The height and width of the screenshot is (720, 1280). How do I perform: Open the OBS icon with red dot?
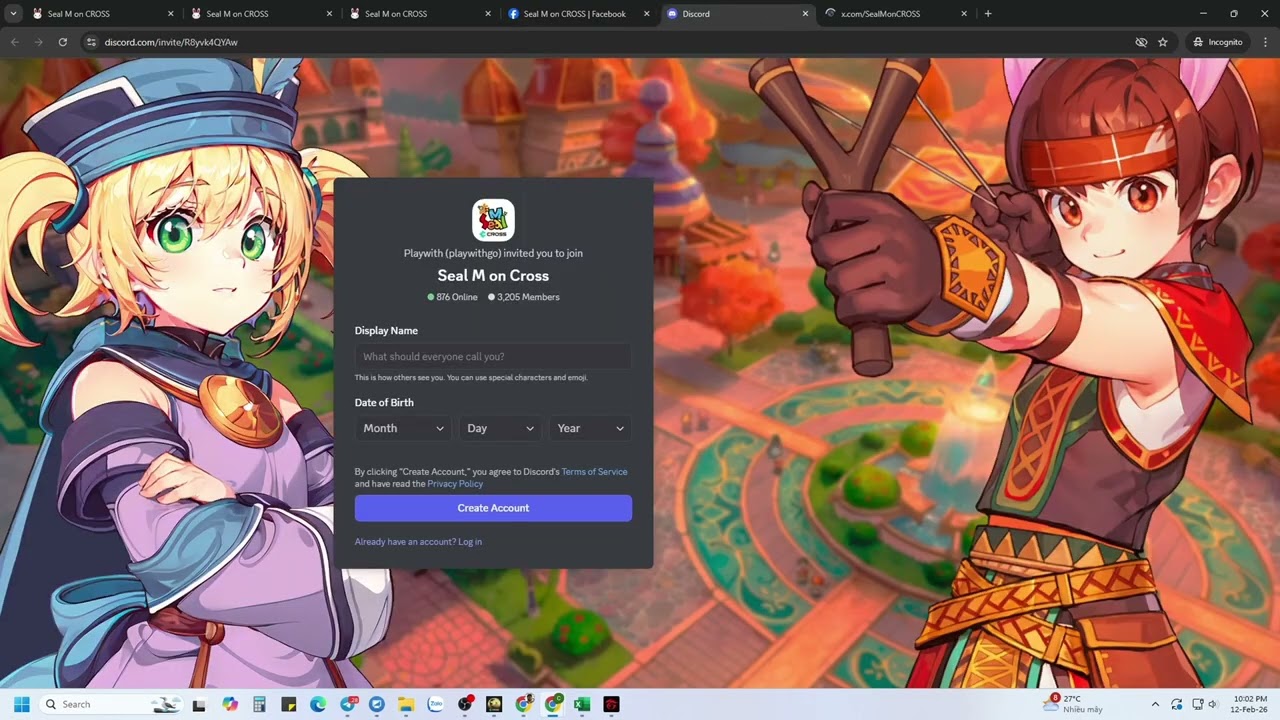(x=466, y=704)
